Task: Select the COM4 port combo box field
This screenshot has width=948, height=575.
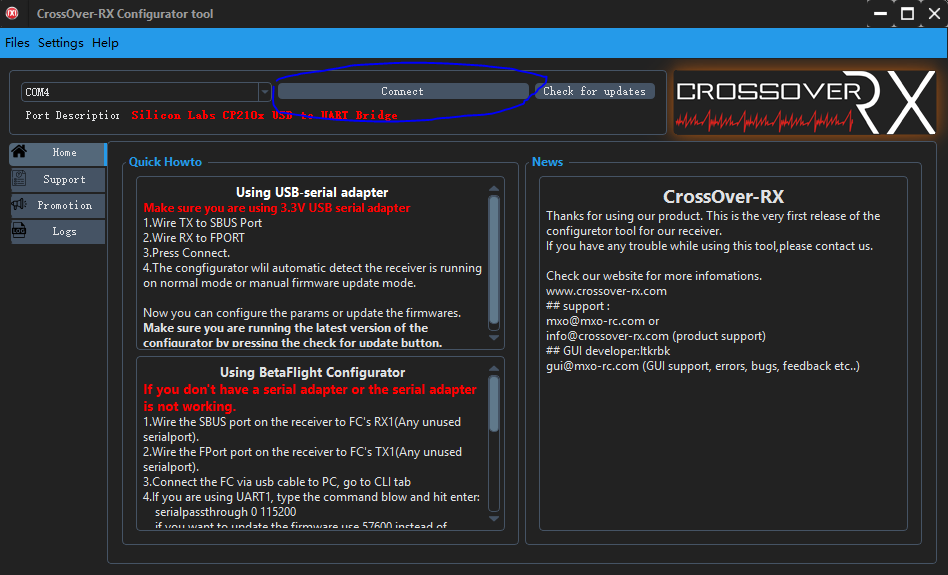Action: tap(146, 92)
